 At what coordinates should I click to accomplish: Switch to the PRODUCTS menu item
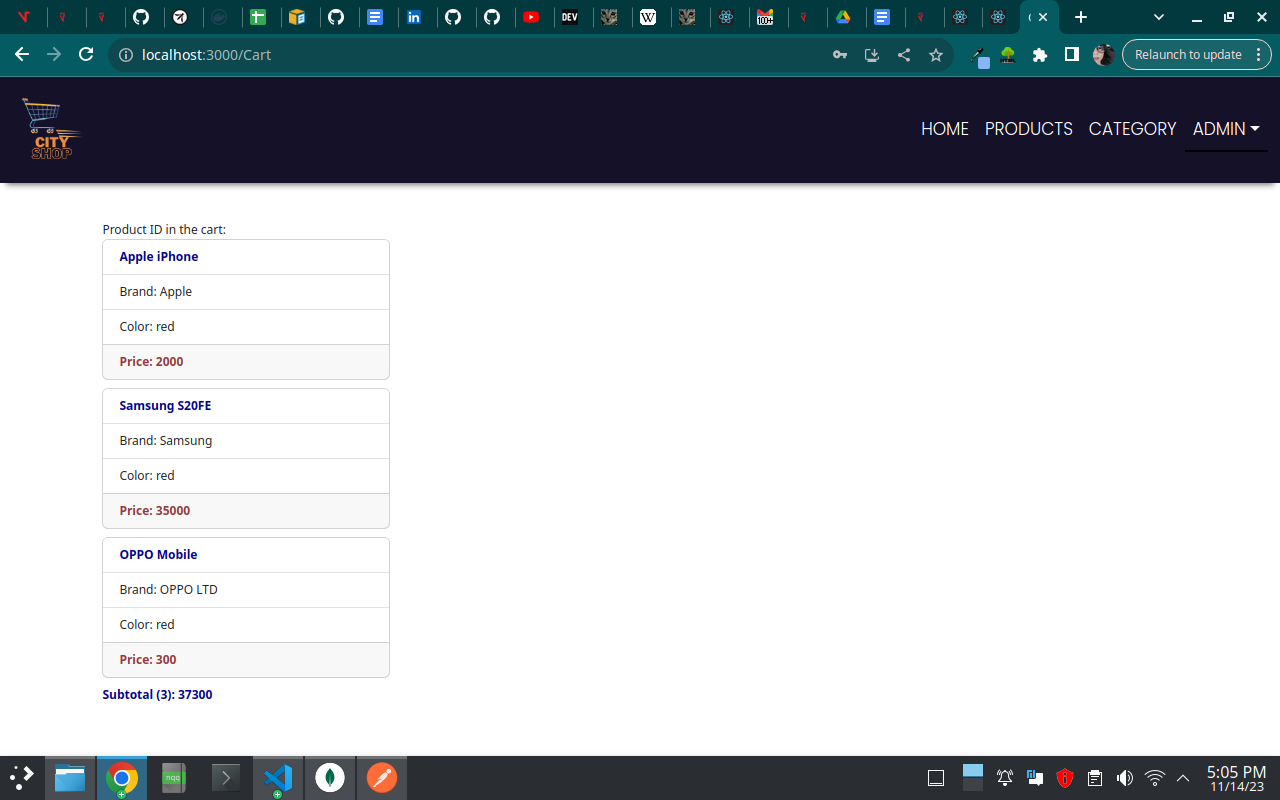coord(1028,129)
